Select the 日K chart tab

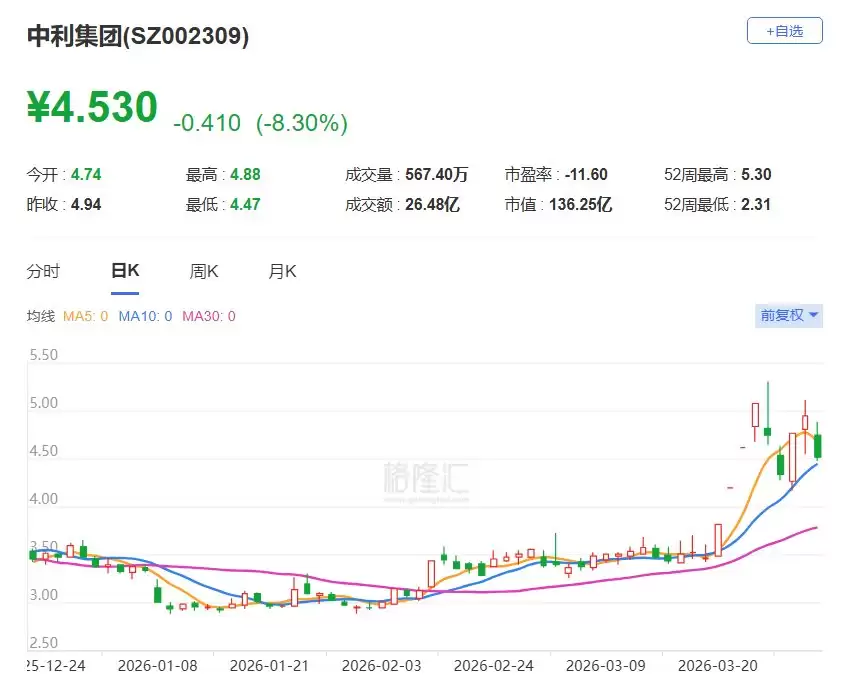[125, 271]
